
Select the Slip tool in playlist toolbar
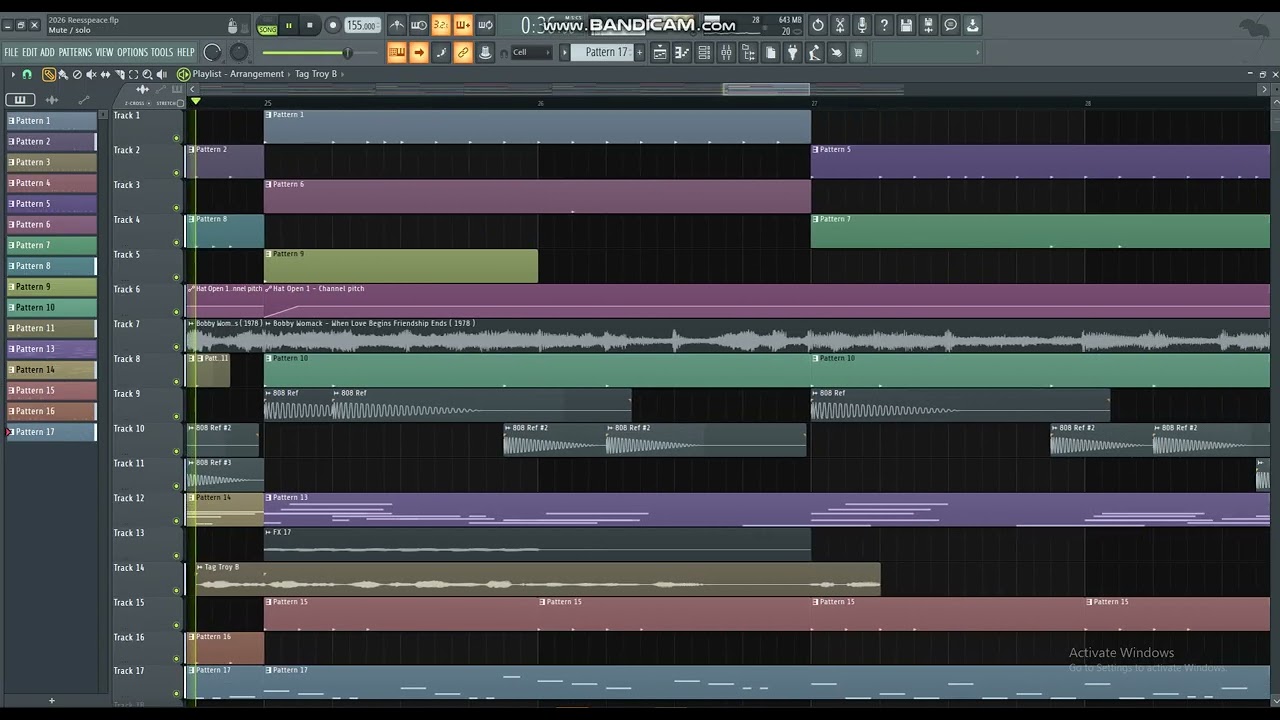(105, 74)
